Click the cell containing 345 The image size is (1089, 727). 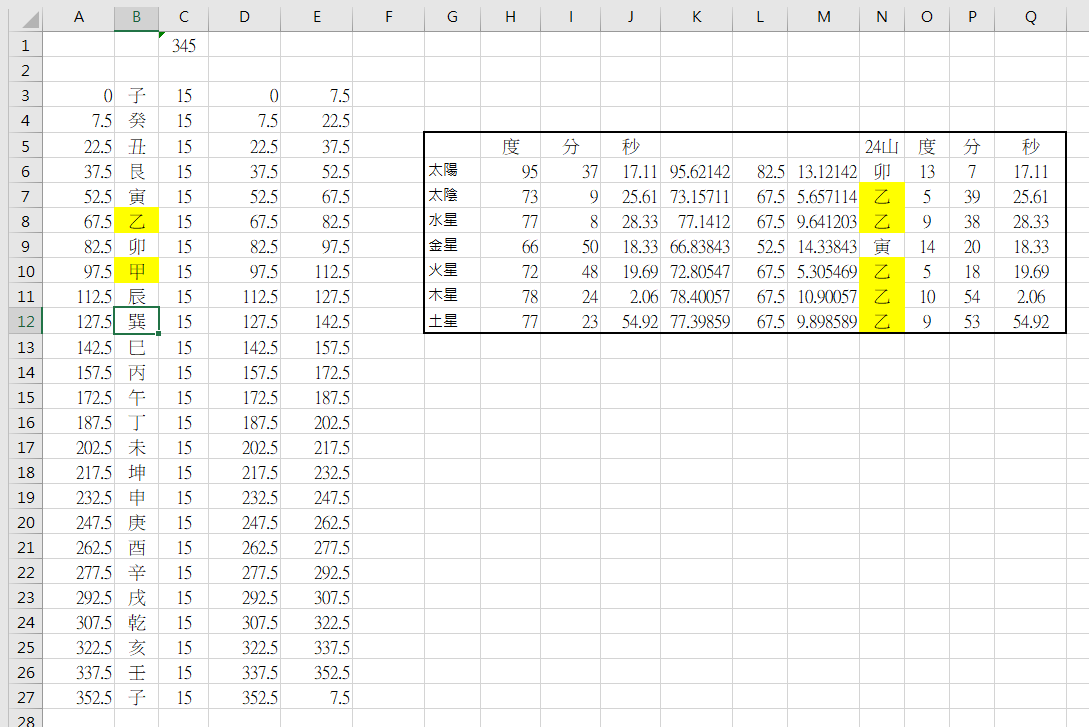pyautogui.click(x=184, y=44)
